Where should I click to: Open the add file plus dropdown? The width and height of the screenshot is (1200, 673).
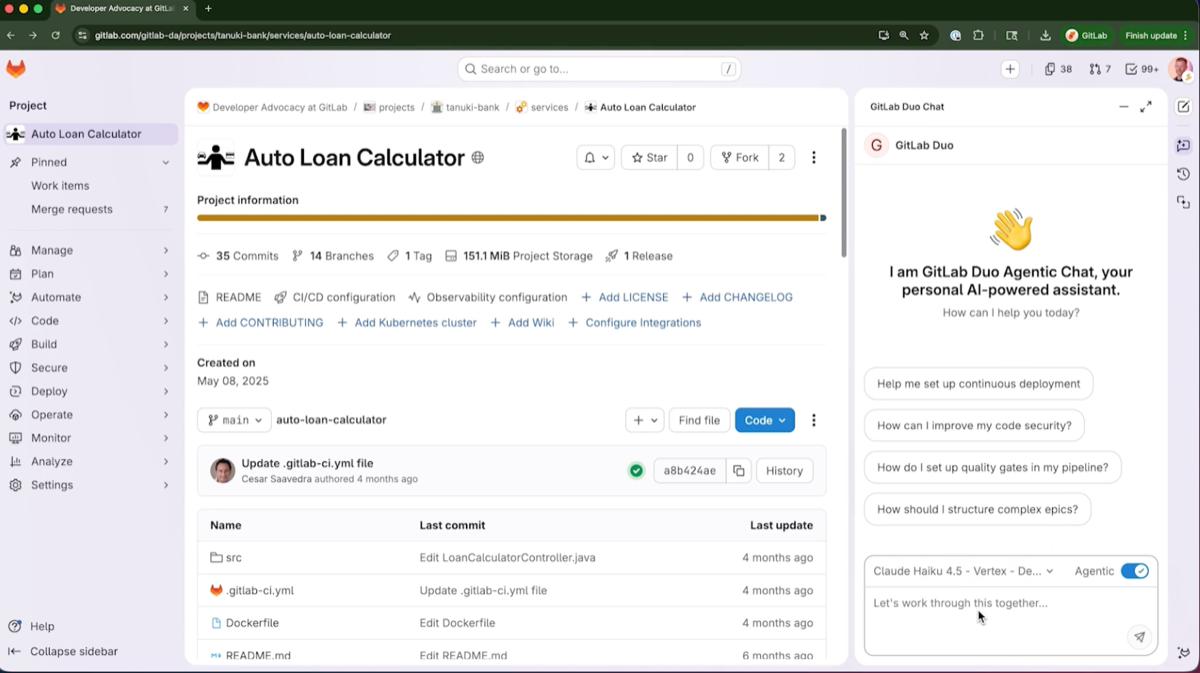click(645, 420)
